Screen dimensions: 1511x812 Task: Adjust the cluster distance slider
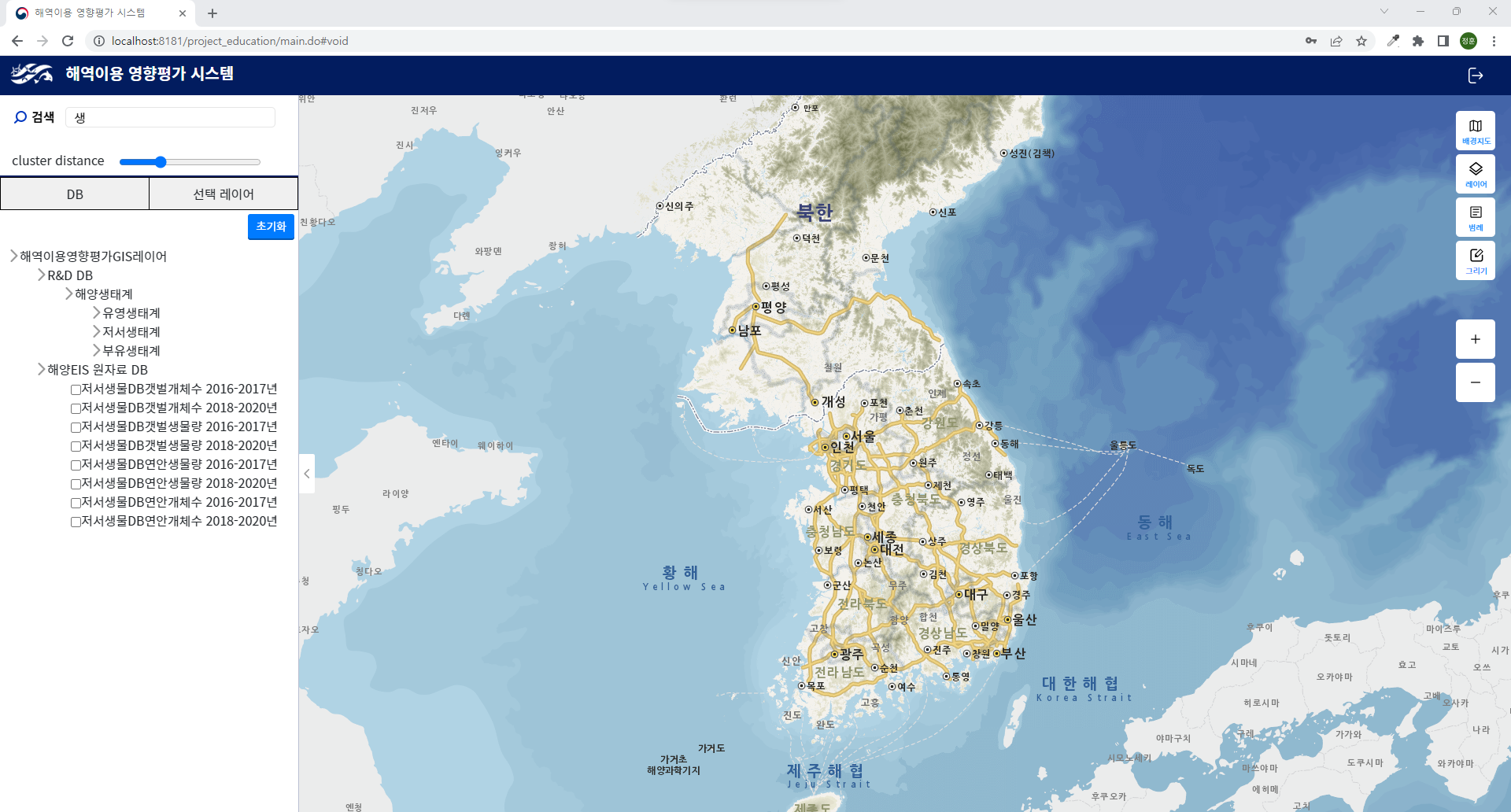pos(161,161)
